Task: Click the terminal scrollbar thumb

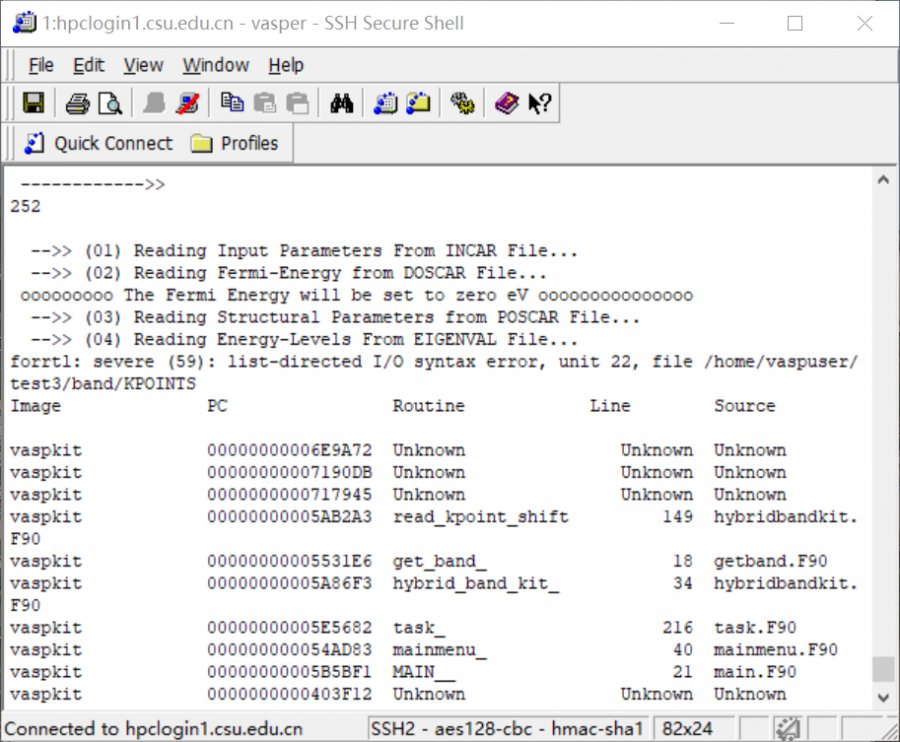Action: (883, 669)
